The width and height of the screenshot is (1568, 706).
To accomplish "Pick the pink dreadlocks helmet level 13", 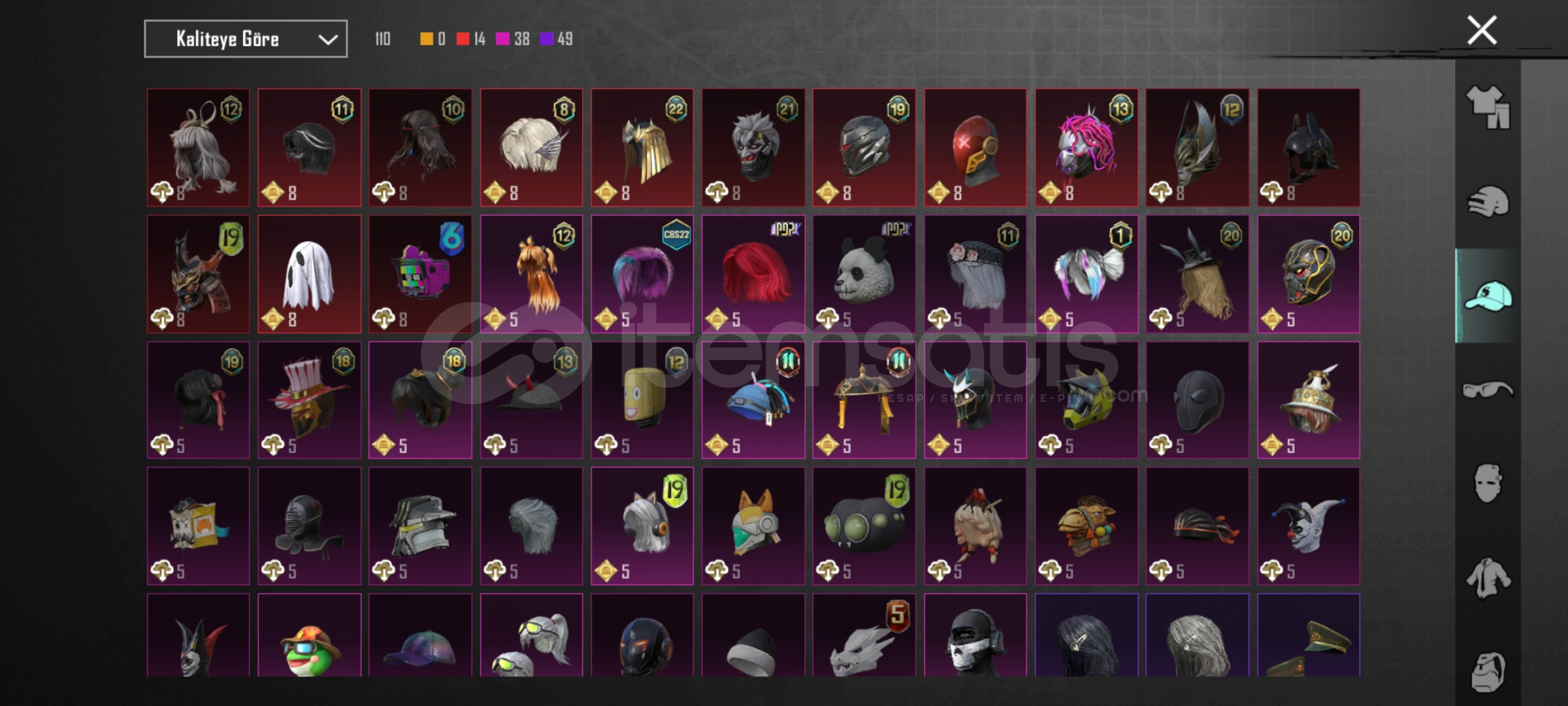I will [x=1086, y=148].
